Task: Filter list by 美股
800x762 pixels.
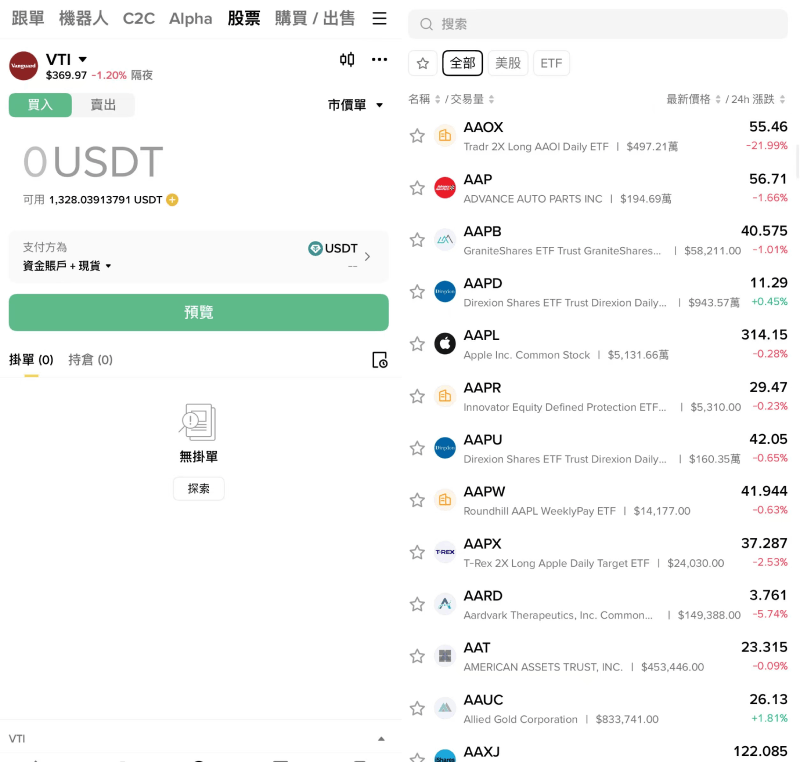Action: point(508,63)
